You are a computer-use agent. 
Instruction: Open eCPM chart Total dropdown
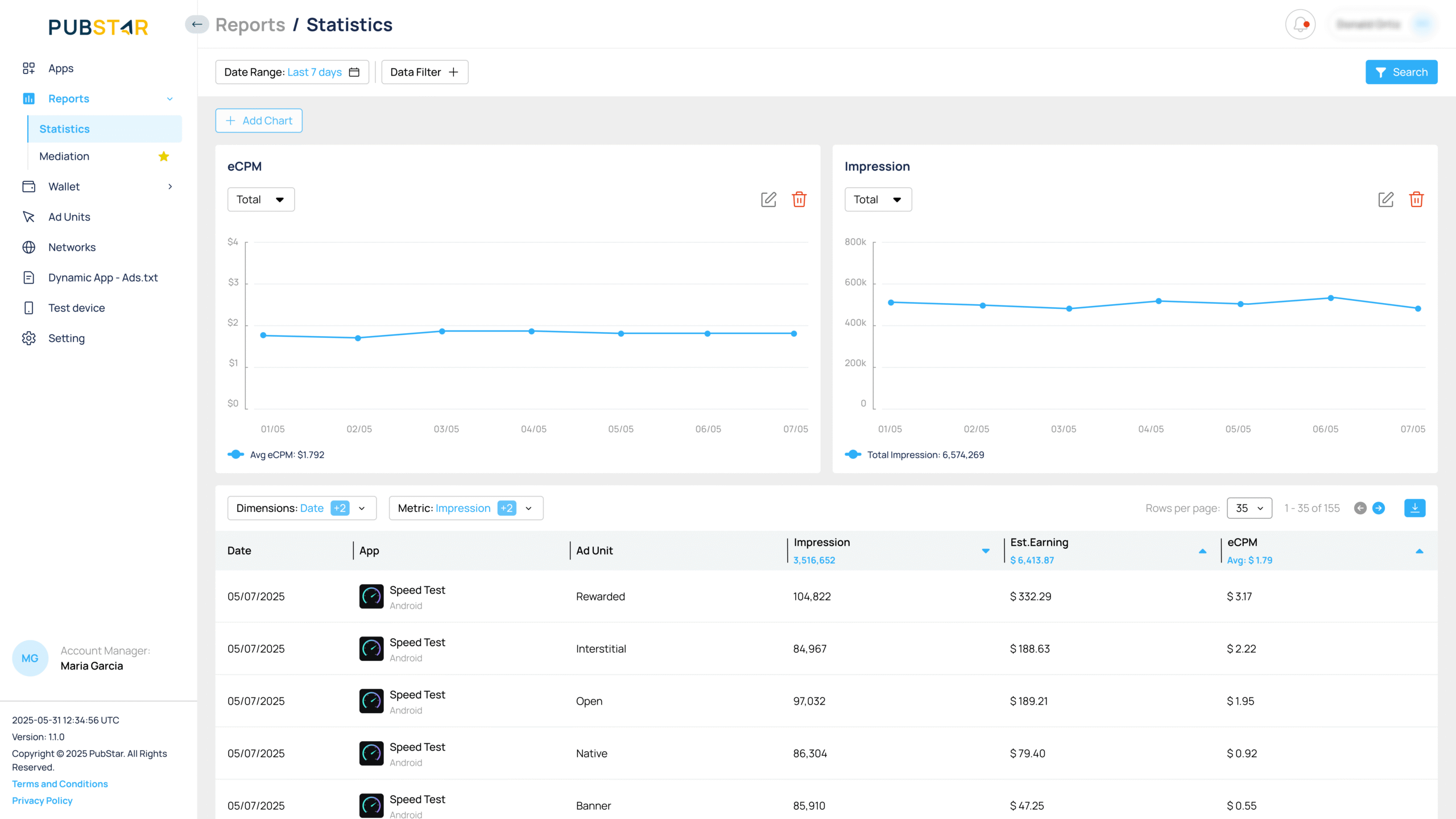click(260, 200)
